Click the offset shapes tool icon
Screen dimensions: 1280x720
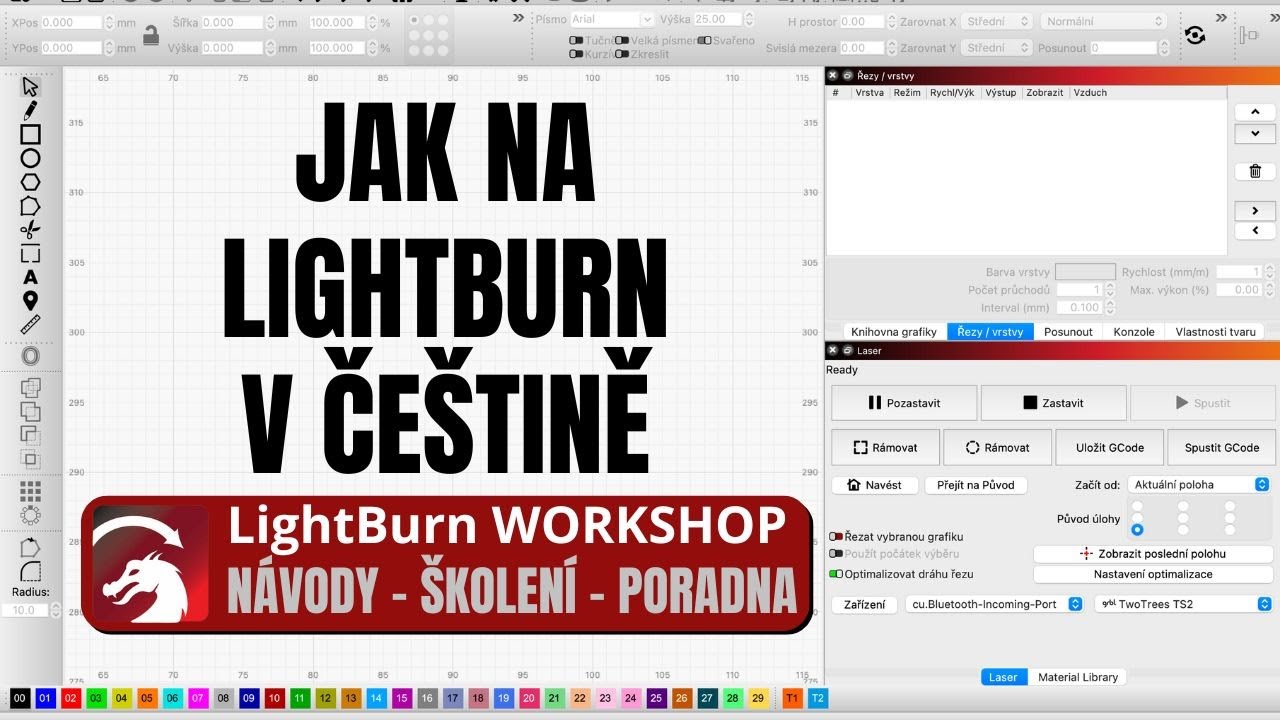30,356
